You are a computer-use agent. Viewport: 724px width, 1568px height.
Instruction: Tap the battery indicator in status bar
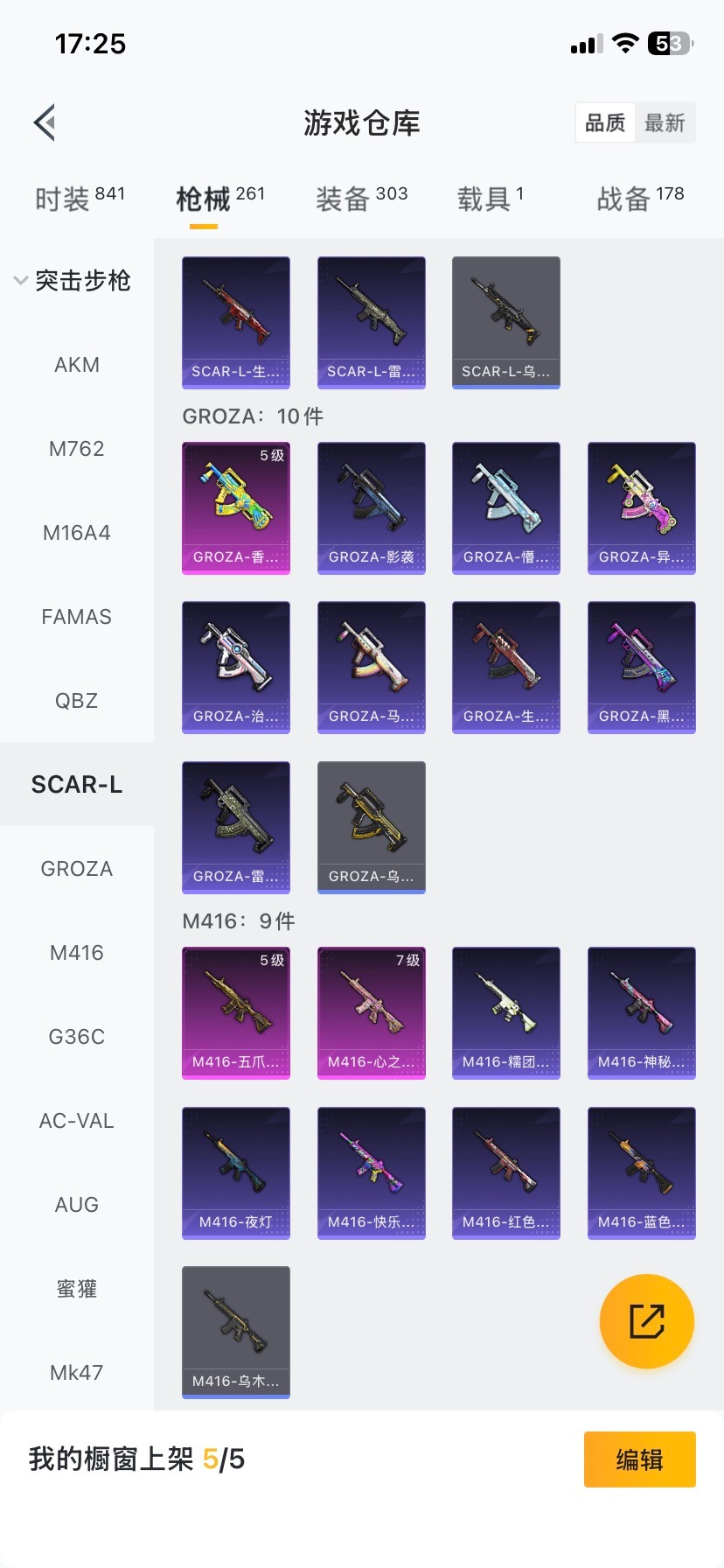click(671, 44)
